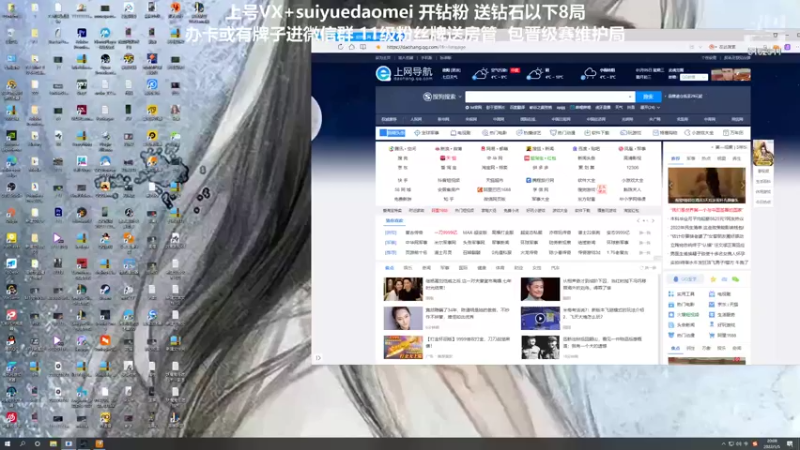The height and width of the screenshot is (450, 800).
Task: Open the game character avatar at right edge
Action: 763,153
